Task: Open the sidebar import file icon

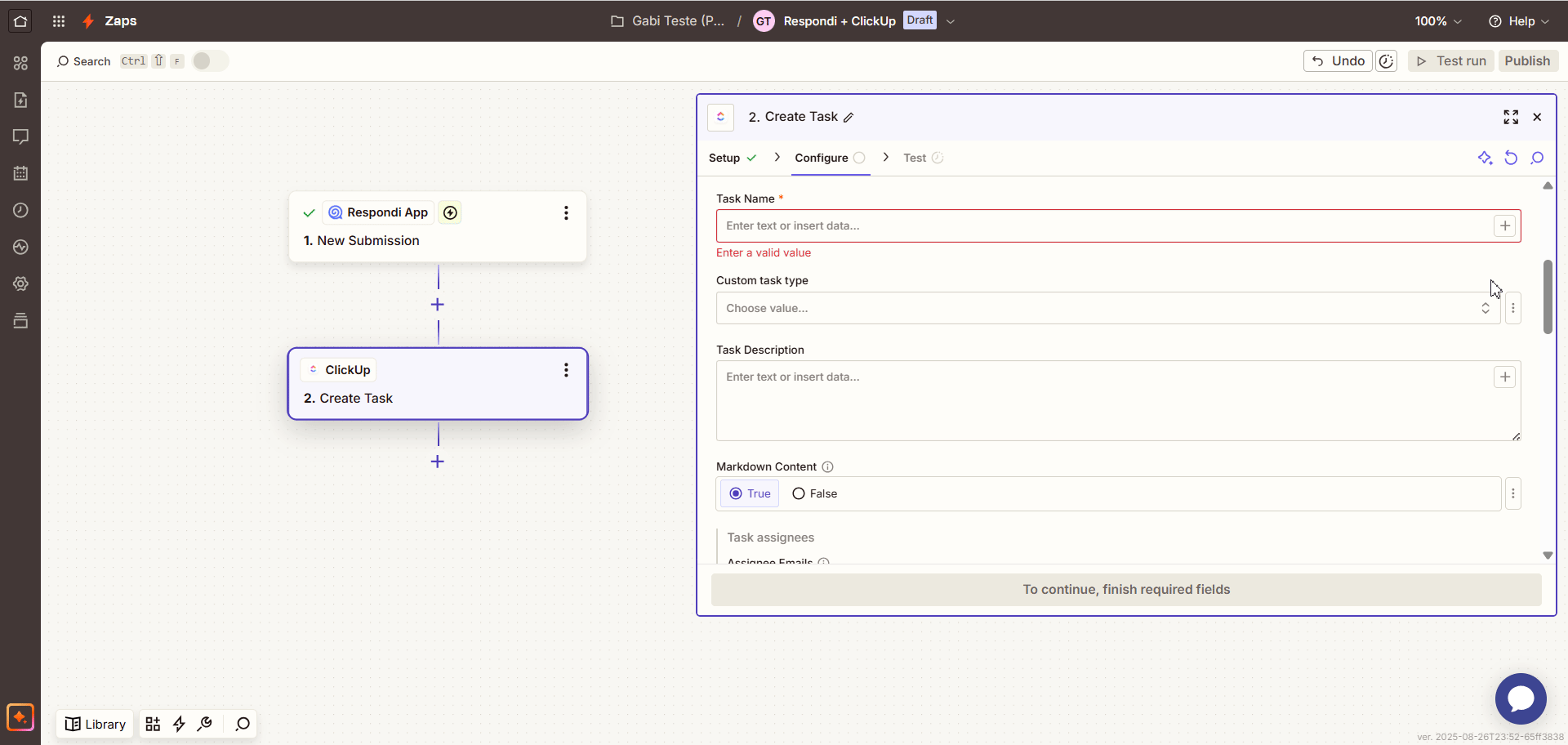Action: click(20, 100)
